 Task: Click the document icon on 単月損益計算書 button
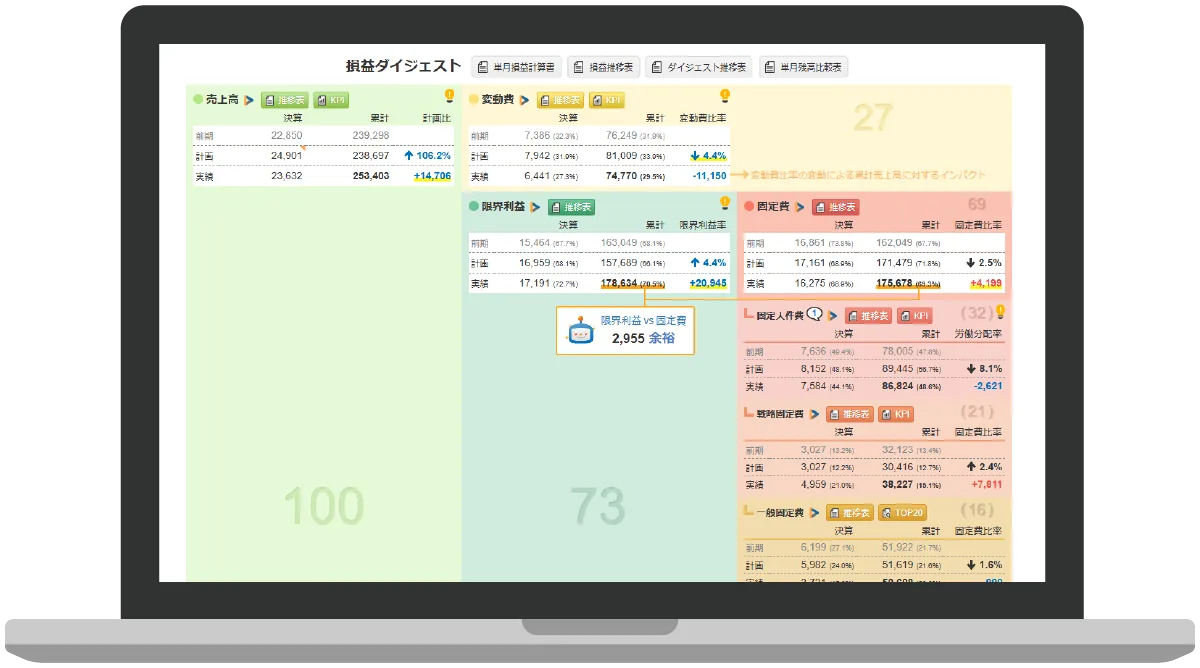tap(483, 67)
